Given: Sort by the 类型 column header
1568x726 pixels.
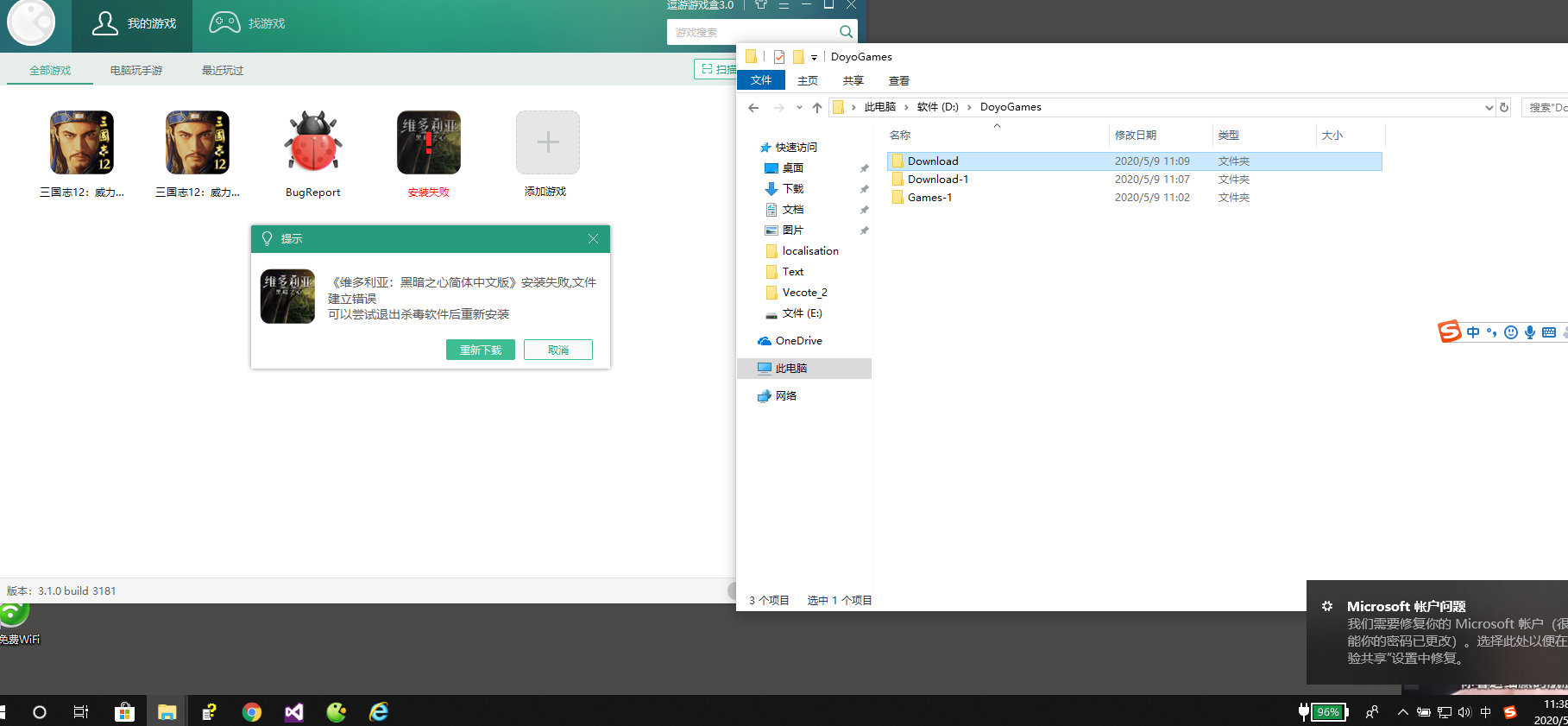Looking at the screenshot, I should pos(1264,136).
